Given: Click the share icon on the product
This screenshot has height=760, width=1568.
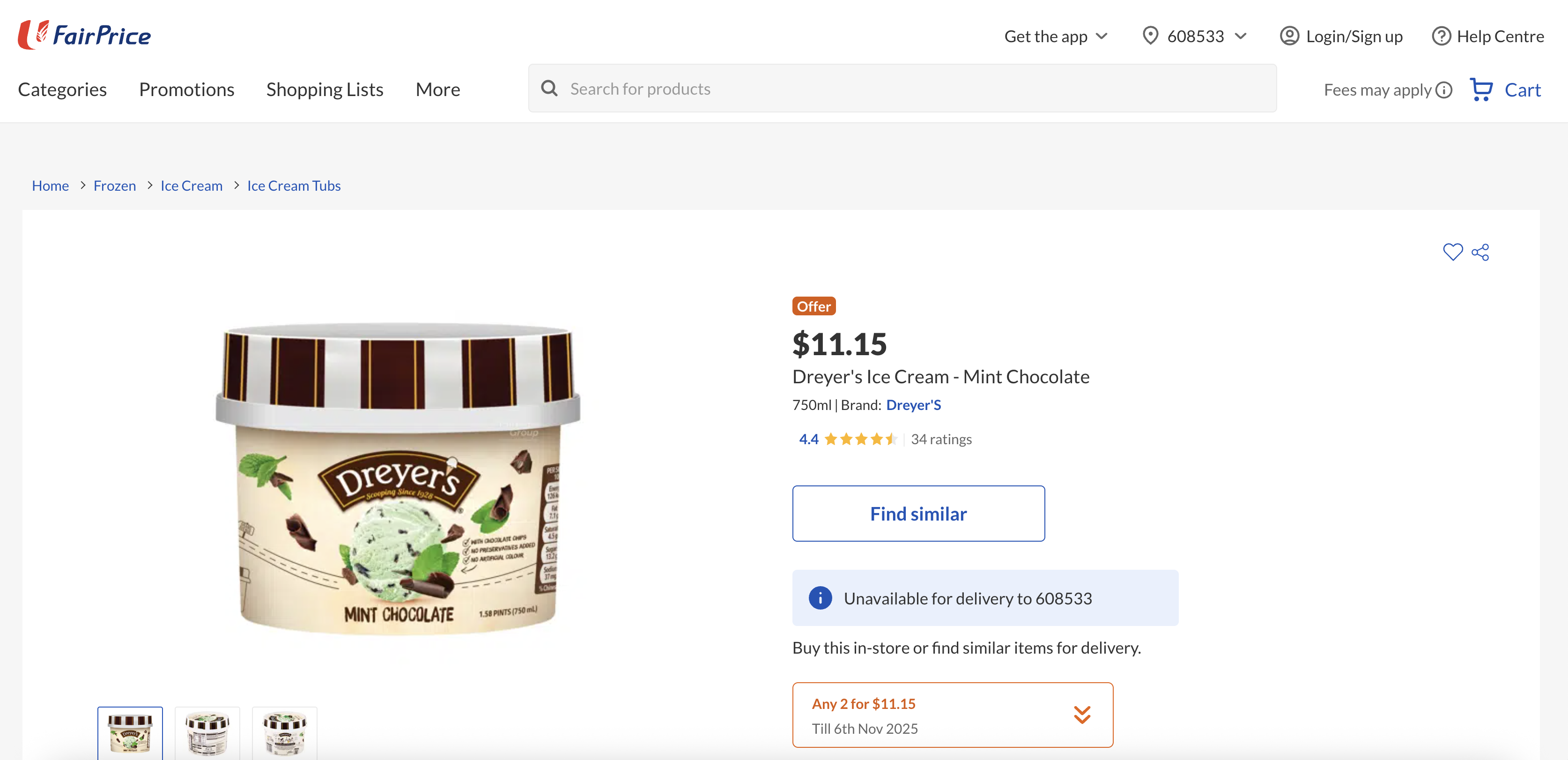Looking at the screenshot, I should (1480, 252).
